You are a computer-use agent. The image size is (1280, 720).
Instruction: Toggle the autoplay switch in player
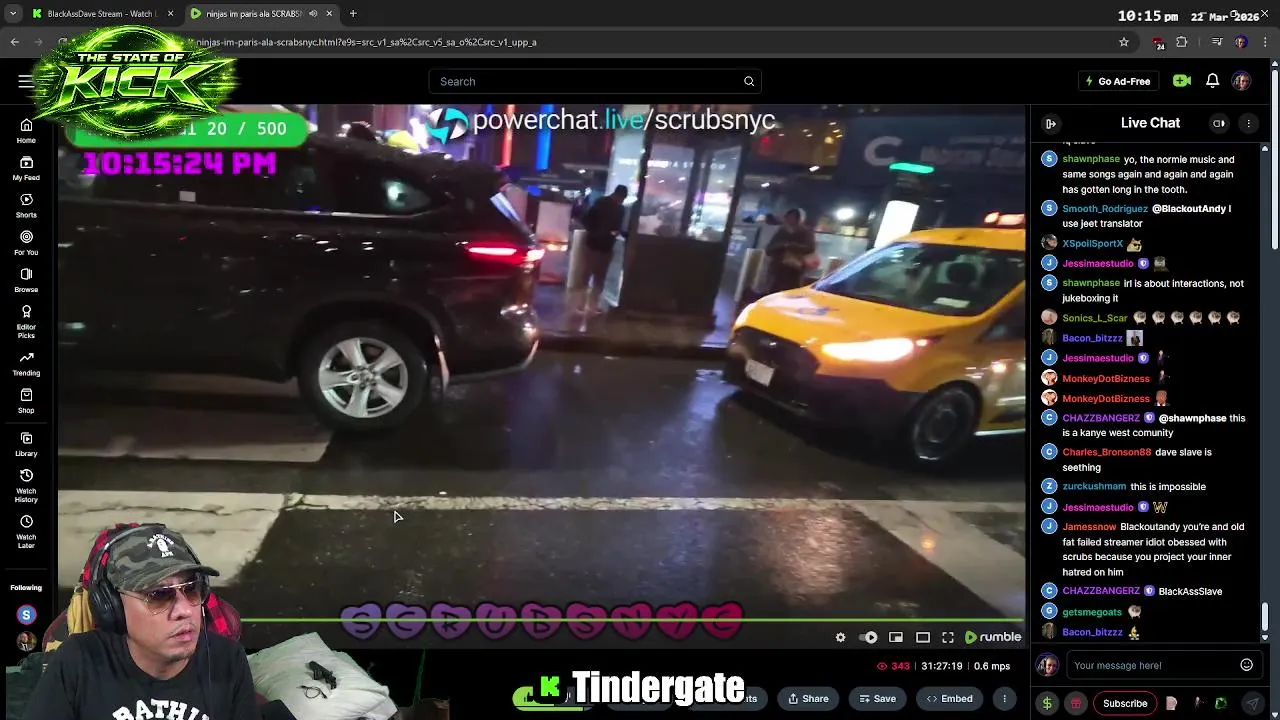pos(869,637)
